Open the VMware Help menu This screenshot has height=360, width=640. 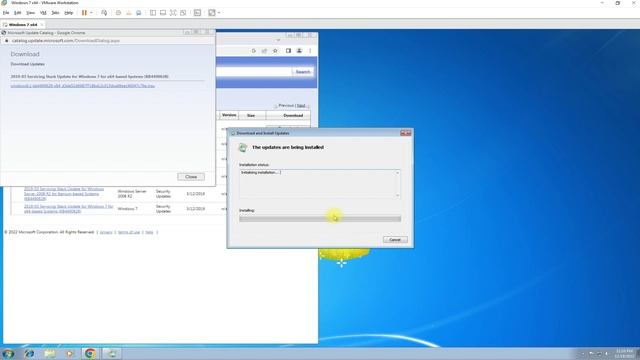(x=69, y=13)
